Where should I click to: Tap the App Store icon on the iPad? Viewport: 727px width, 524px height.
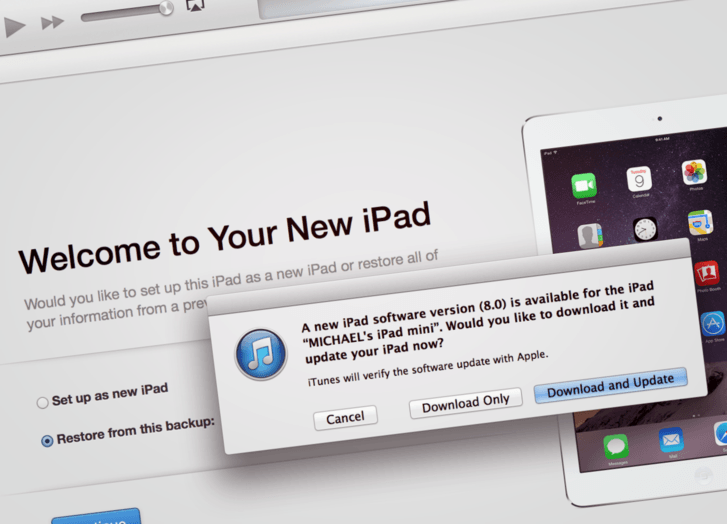(713, 322)
